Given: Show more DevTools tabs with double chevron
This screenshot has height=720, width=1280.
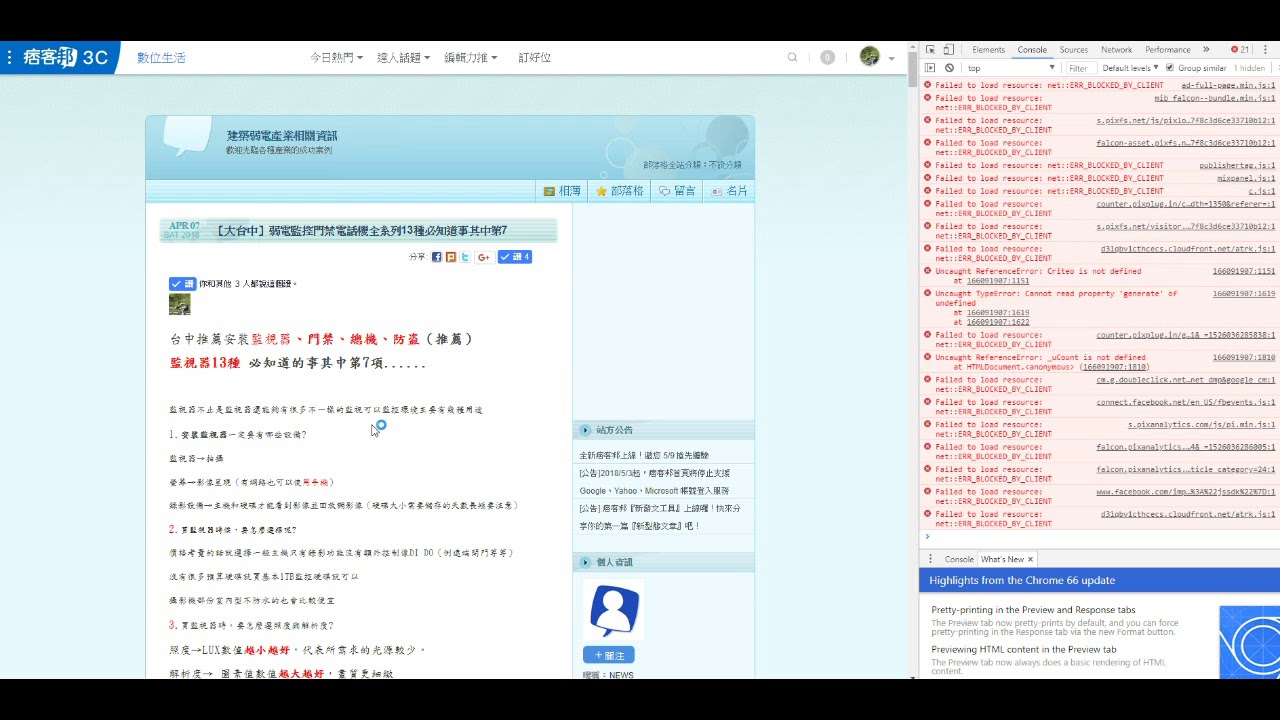Looking at the screenshot, I should click(1206, 50).
